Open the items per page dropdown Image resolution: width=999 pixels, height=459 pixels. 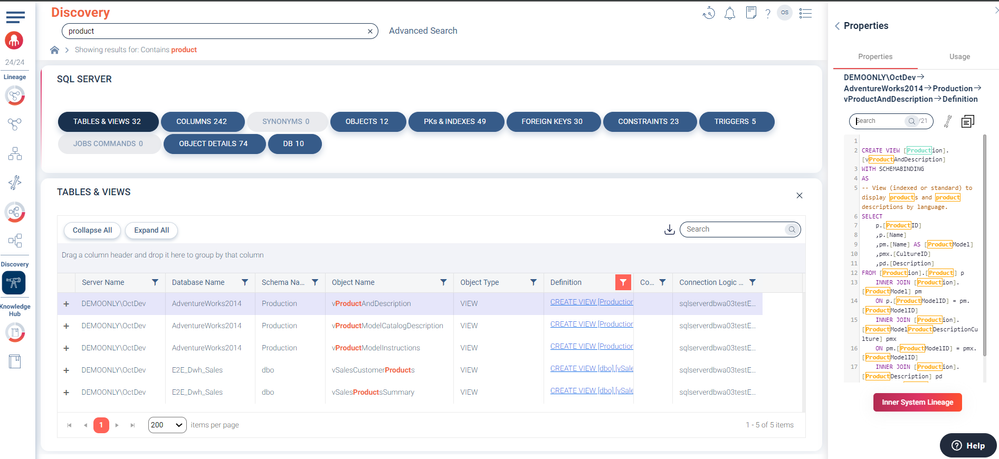(x=167, y=425)
